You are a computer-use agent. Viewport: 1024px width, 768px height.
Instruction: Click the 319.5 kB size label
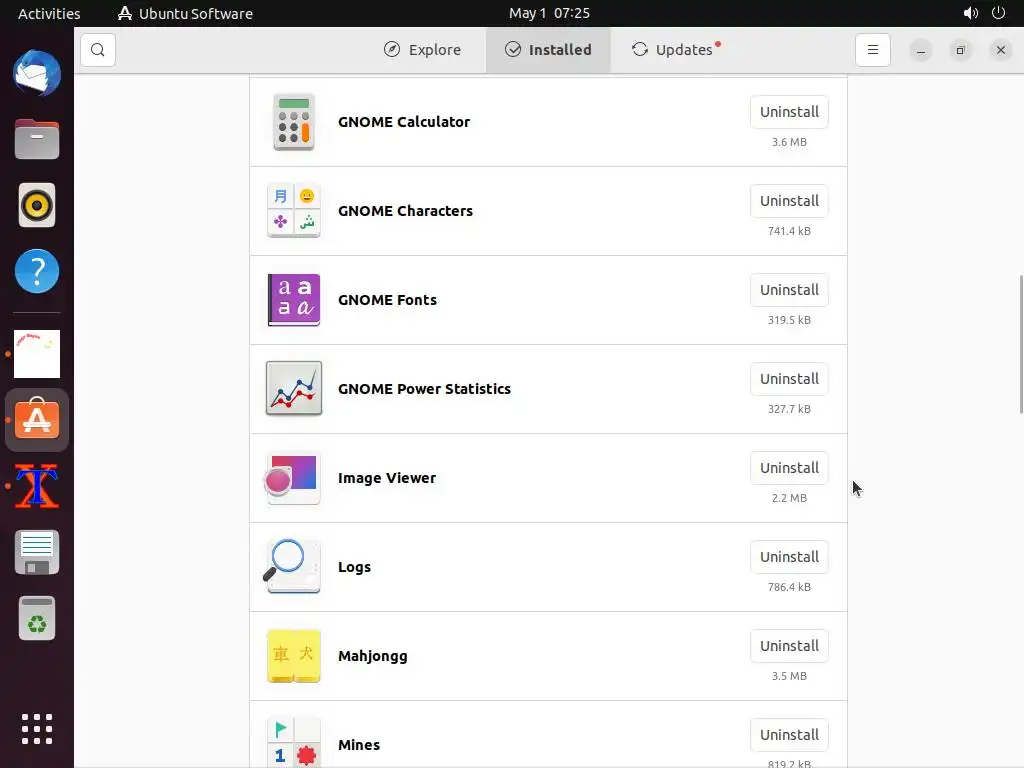click(x=789, y=320)
